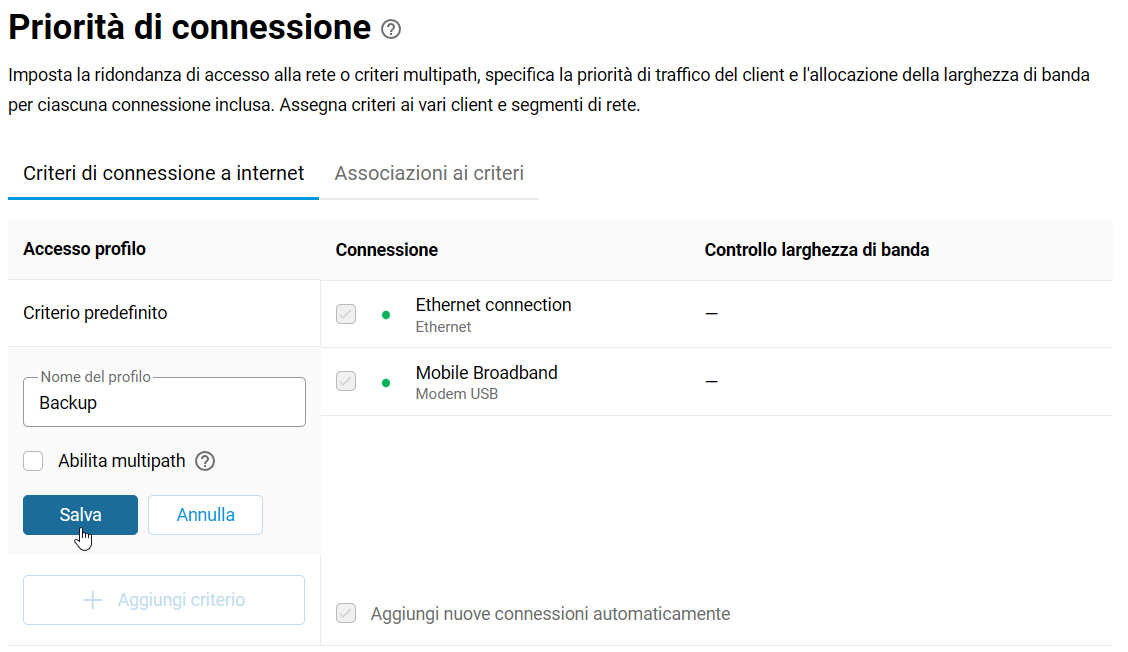Image resolution: width=1128 pixels, height=652 pixels.
Task: Toggle Aggiungi nuove connessioni automaticamente checkbox
Action: (346, 613)
